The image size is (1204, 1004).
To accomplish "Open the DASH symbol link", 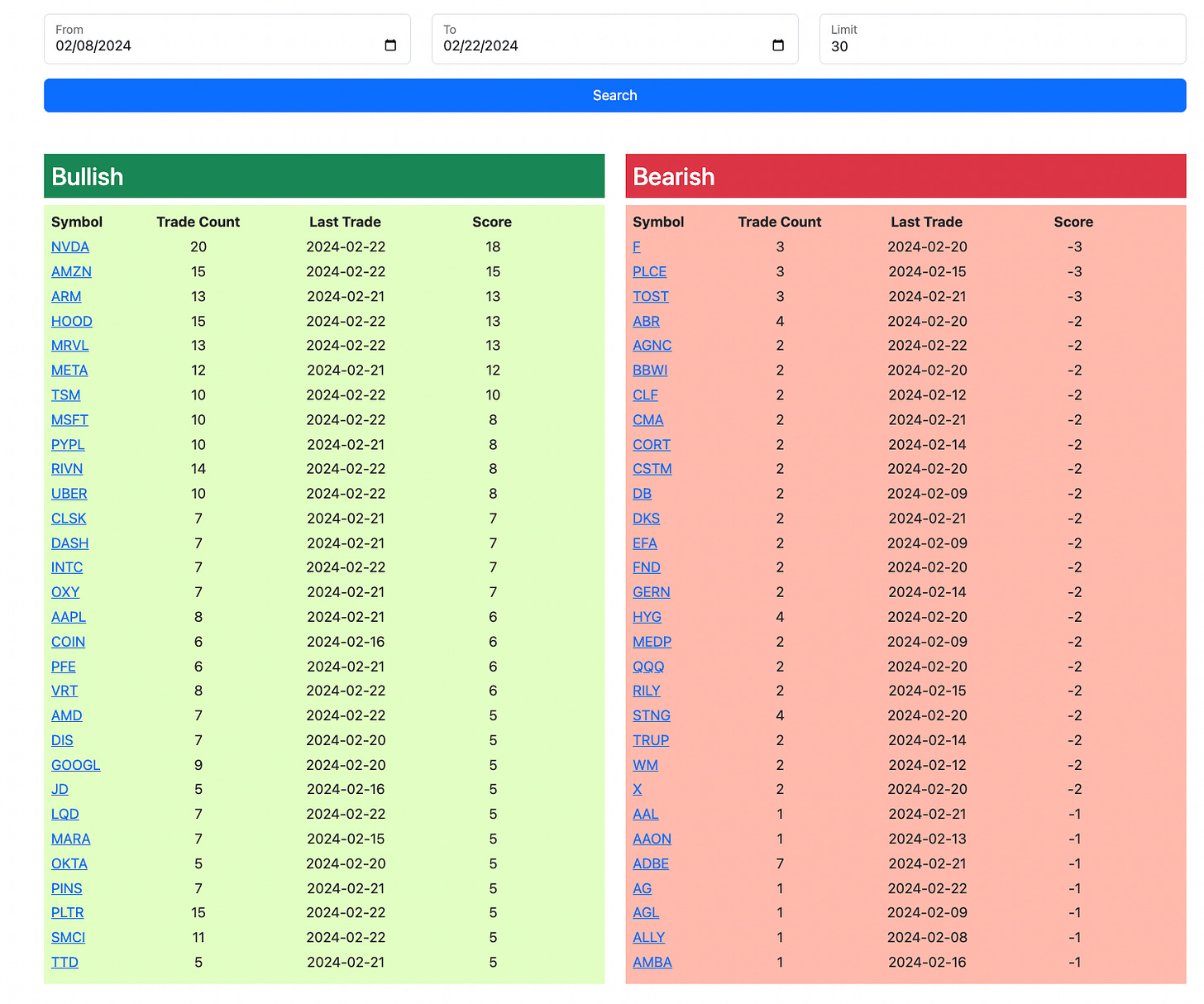I will pos(70,543).
